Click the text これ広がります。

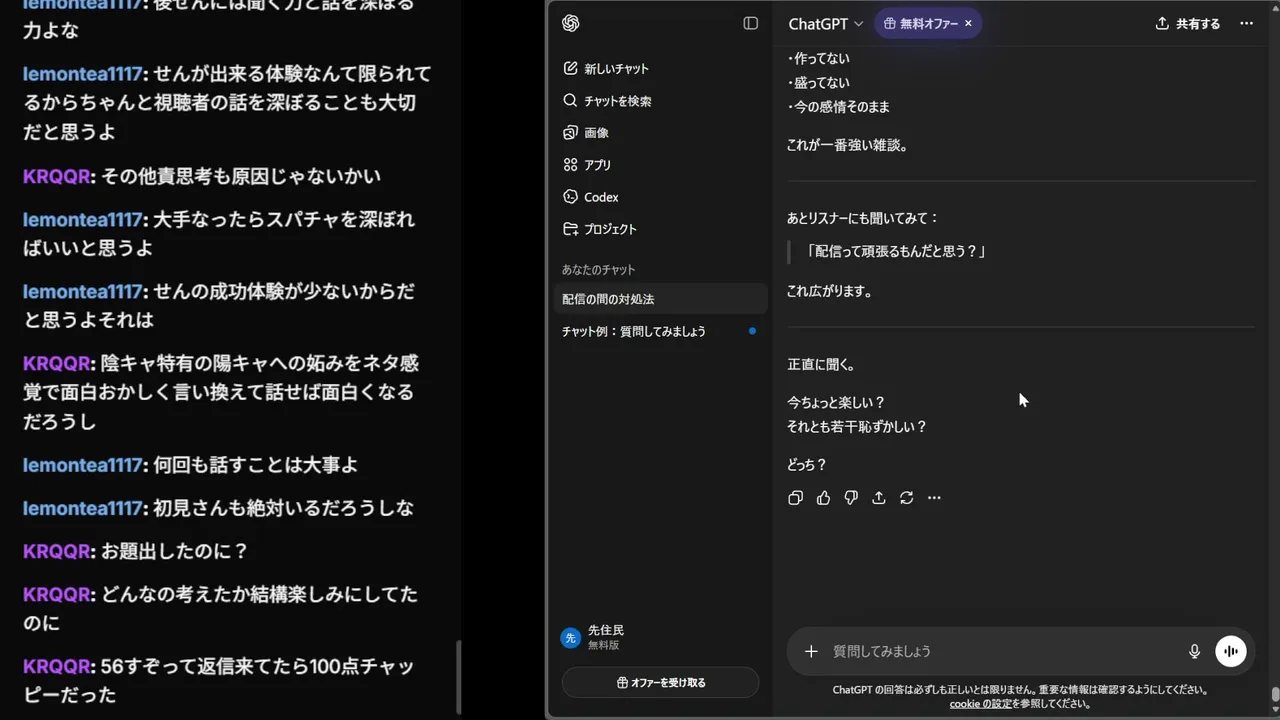coord(830,292)
